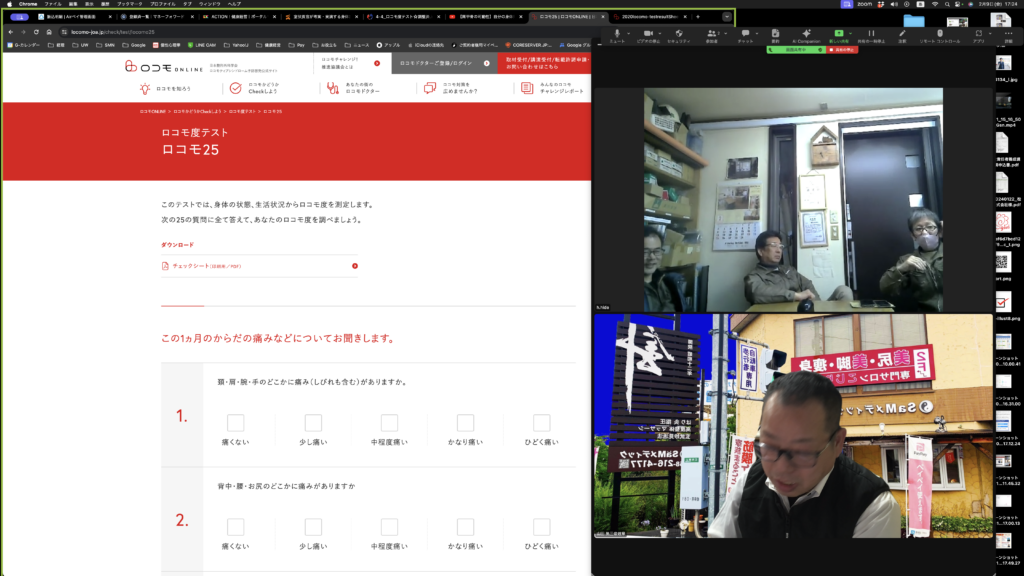Viewport: 1024px width, 576px height.
Task: Open the Zoom participants icon
Action: click(711, 33)
